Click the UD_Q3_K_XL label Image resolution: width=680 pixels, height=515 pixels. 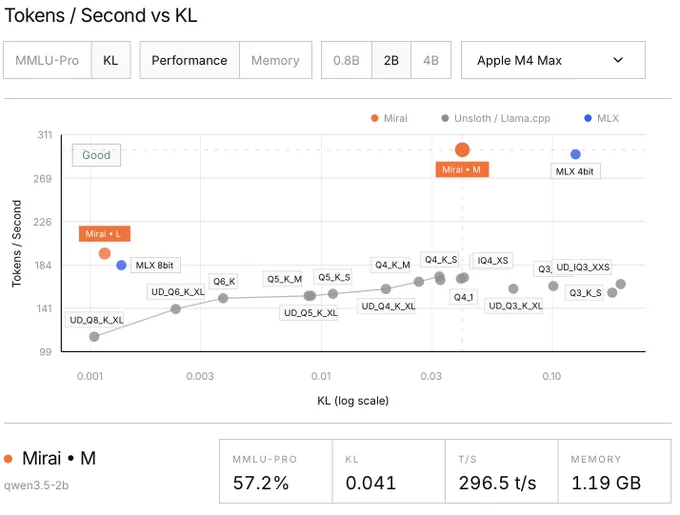tap(514, 306)
